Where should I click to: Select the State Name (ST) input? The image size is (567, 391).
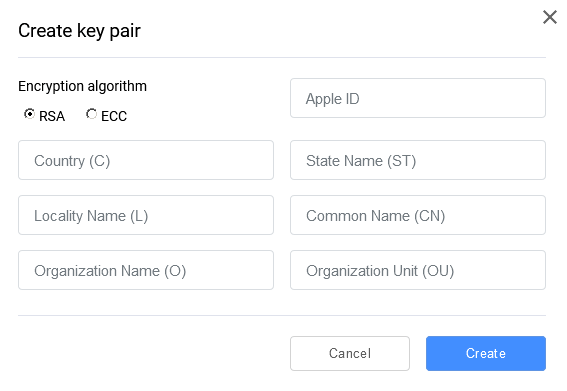418,160
